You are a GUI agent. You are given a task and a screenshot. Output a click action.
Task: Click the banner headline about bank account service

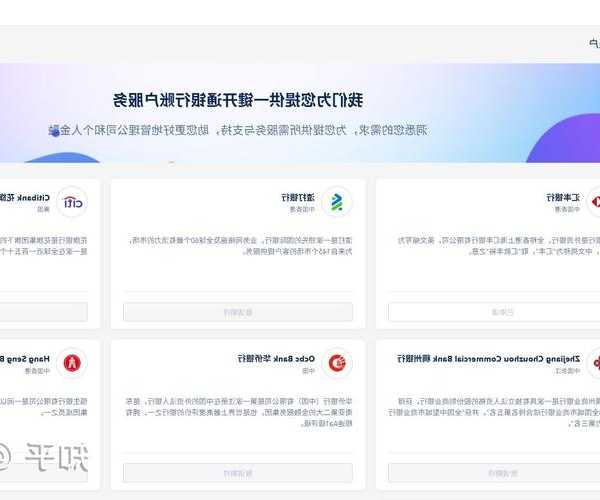point(238,100)
